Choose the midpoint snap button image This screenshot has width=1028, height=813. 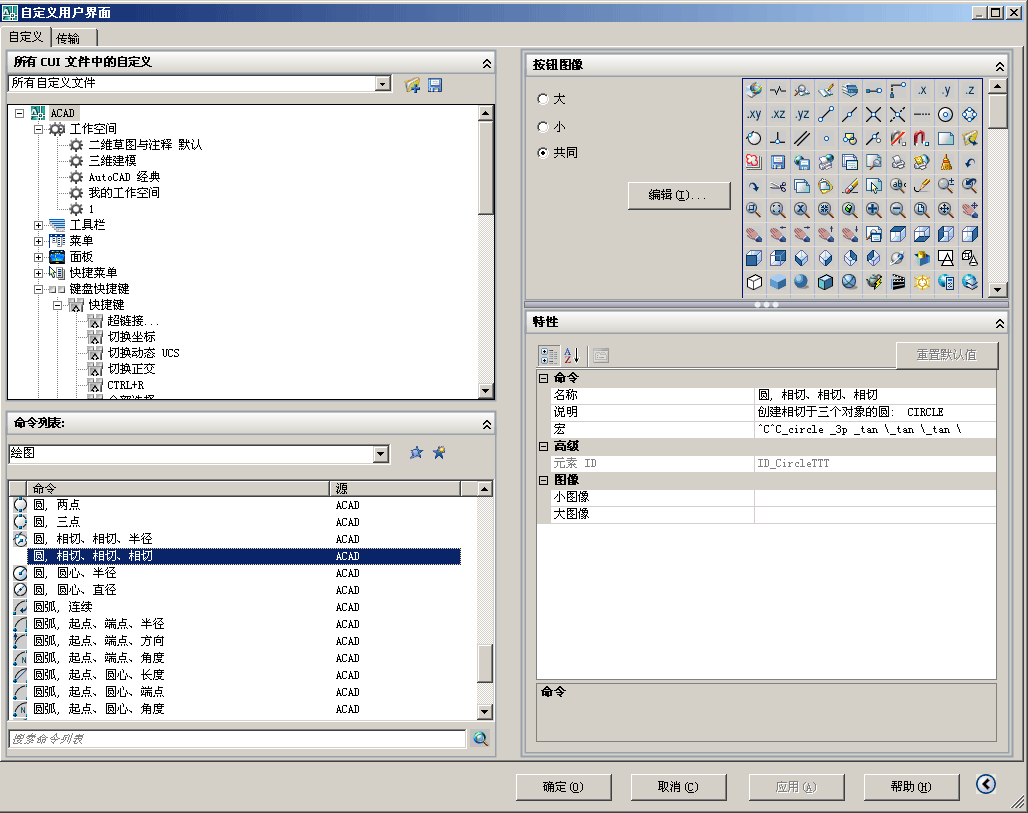[849, 115]
